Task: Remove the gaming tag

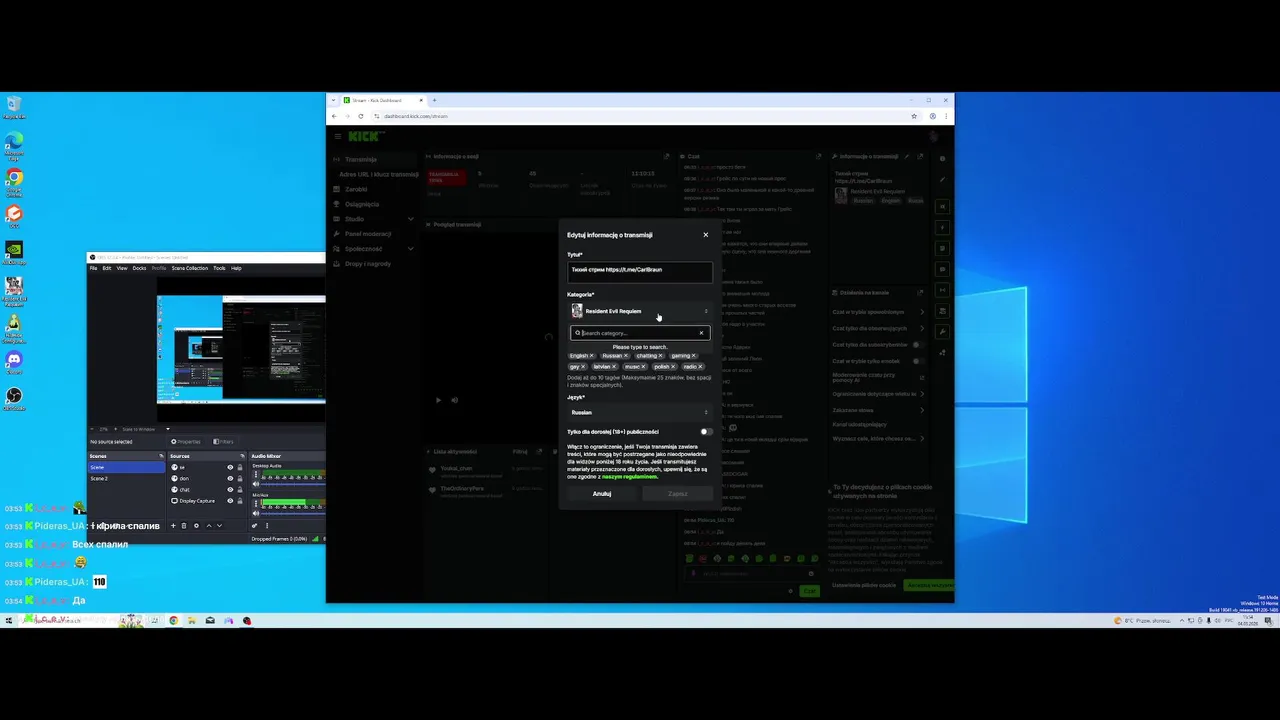Action: point(693,356)
